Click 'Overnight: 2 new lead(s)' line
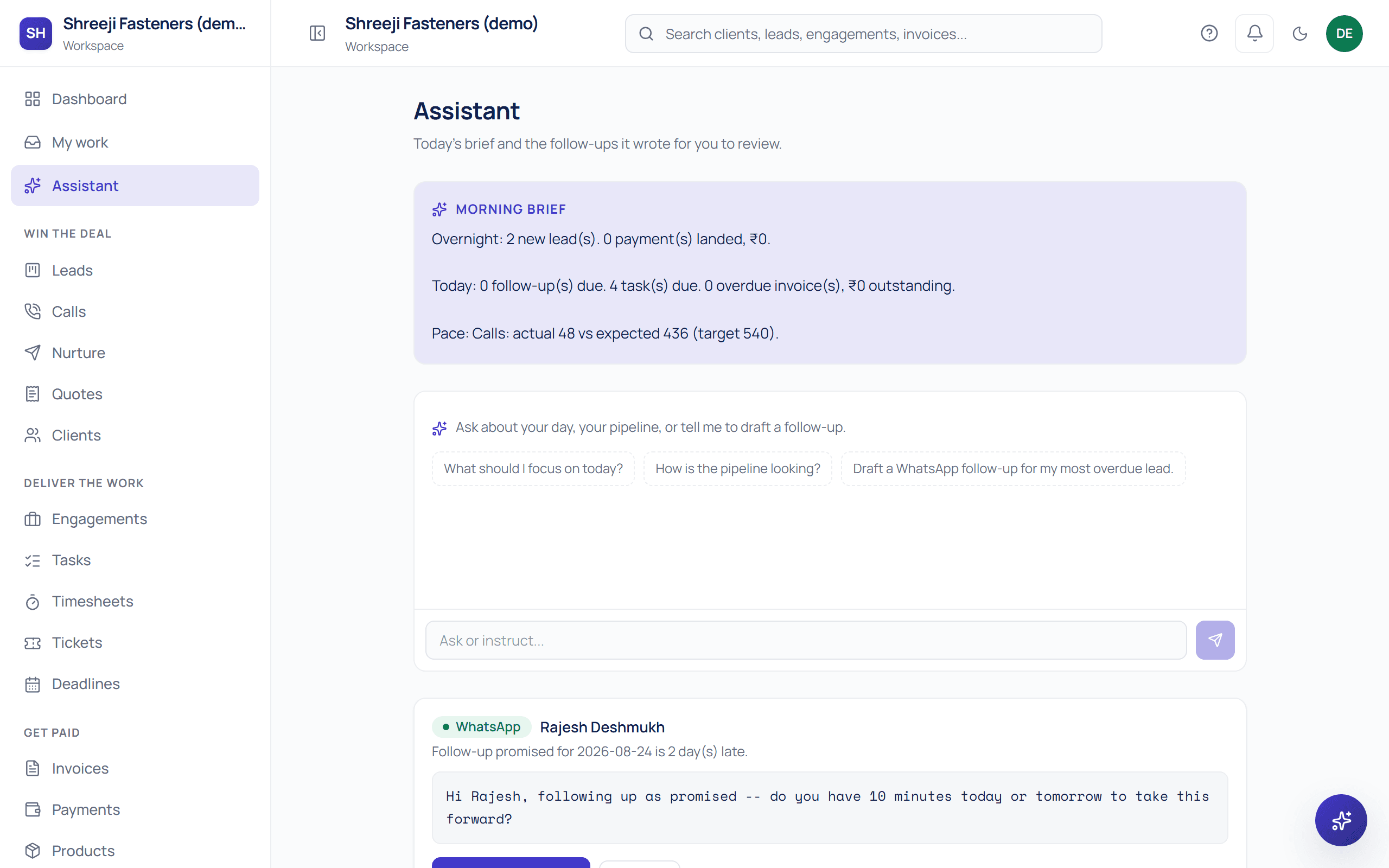 pyautogui.click(x=601, y=239)
